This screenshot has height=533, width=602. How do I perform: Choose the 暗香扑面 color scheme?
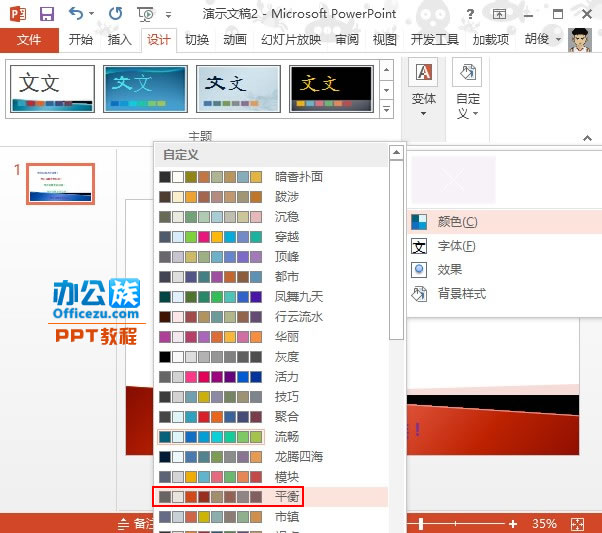click(298, 176)
